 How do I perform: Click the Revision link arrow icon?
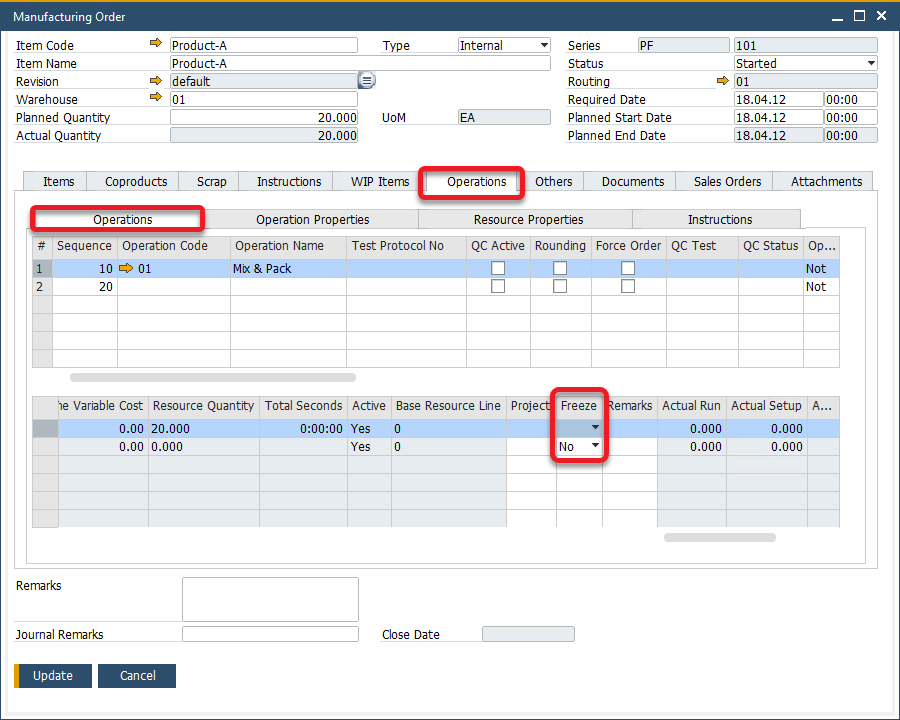click(155, 81)
